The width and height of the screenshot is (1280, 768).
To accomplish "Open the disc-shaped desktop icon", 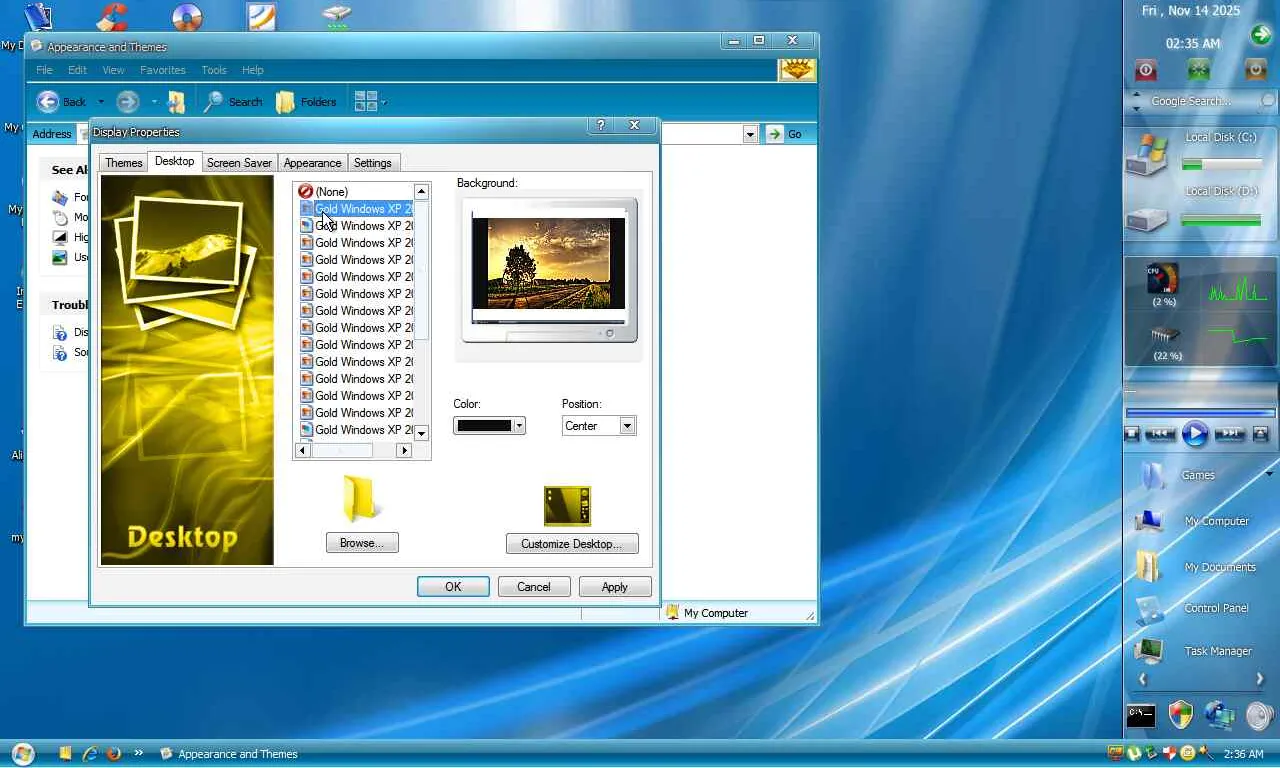I will (187, 17).
